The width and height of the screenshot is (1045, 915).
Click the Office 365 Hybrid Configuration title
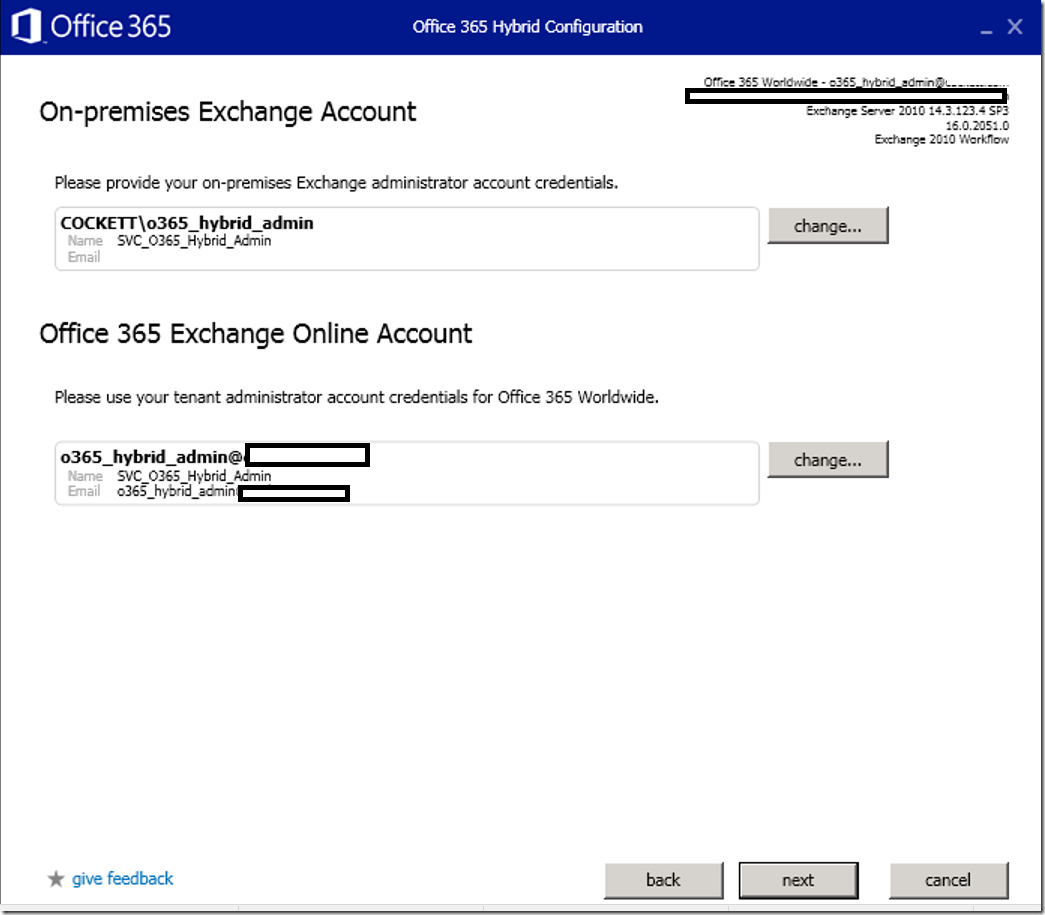[527, 27]
